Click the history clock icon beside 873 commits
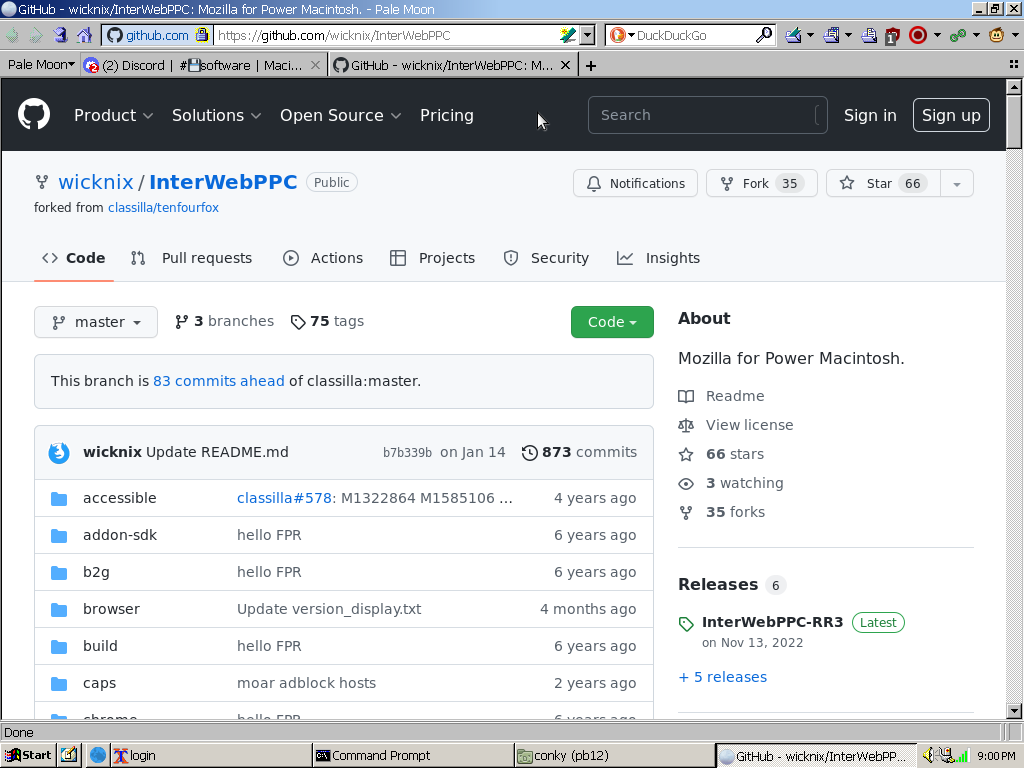 tap(530, 453)
